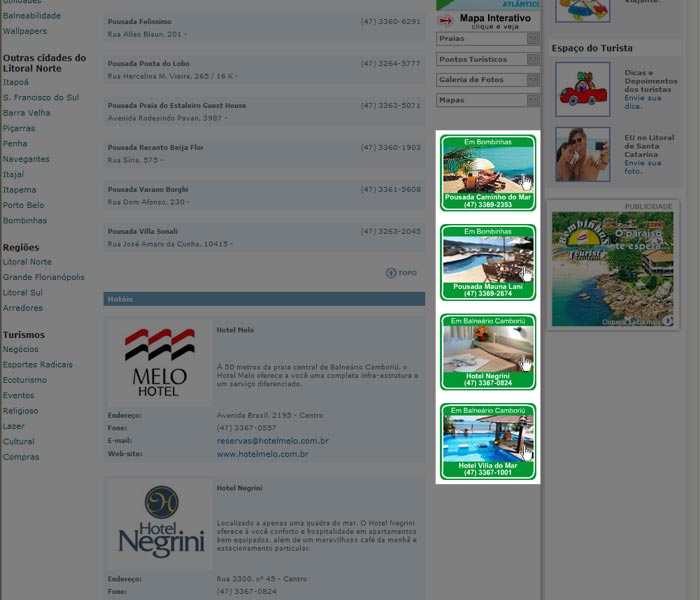Open the Pousada Mauna Lani banner

point(488,262)
